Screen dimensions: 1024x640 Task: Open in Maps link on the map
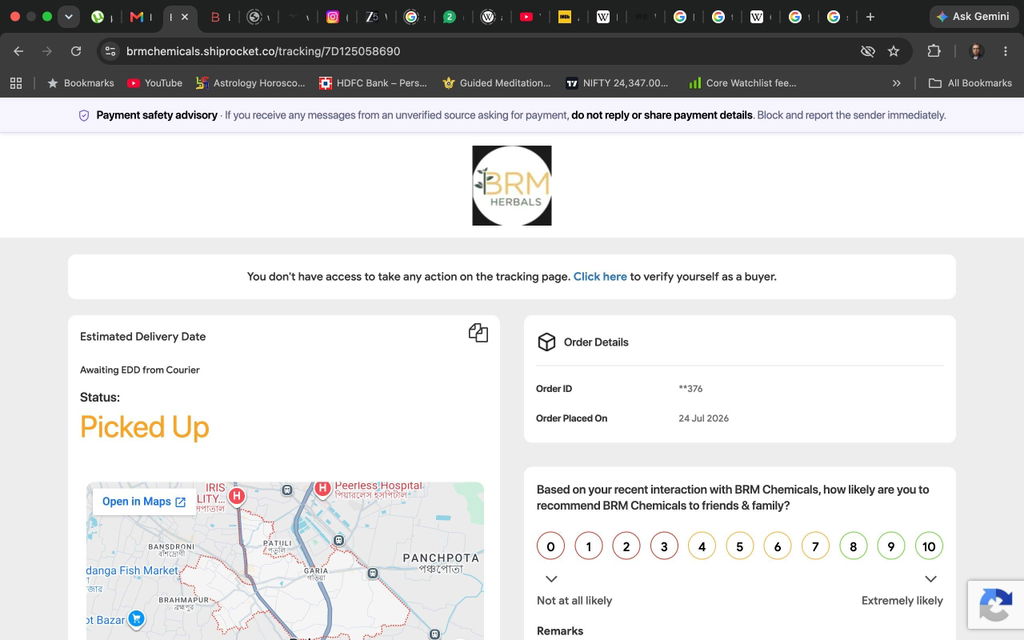coord(144,502)
